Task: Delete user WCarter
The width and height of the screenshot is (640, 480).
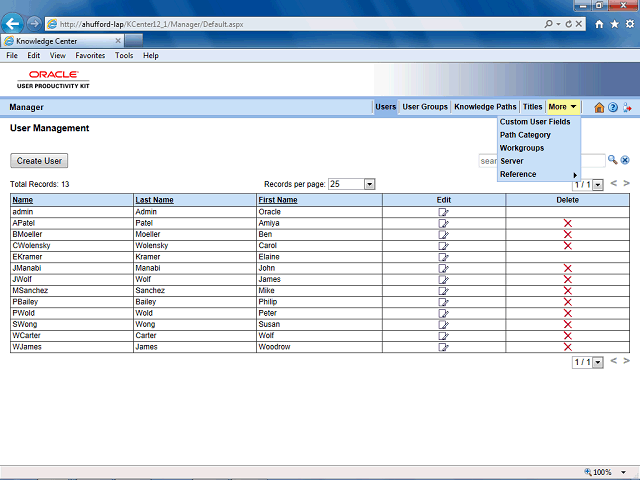Action: [x=567, y=336]
